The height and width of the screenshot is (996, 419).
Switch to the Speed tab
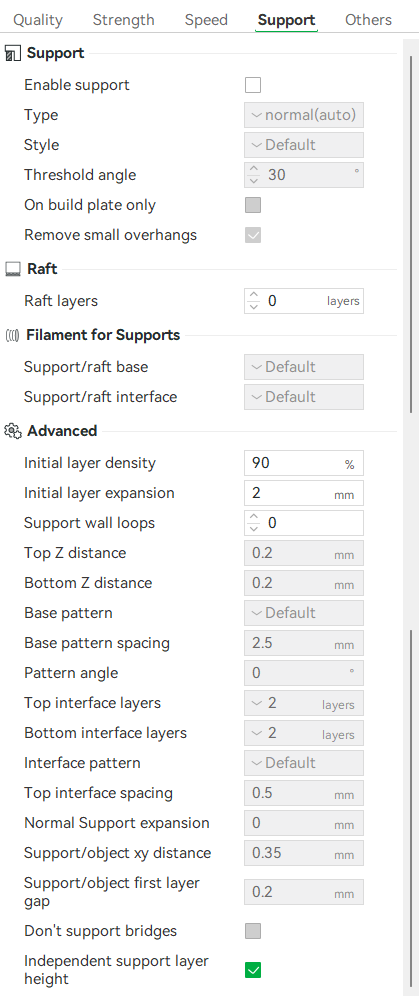coord(206,20)
